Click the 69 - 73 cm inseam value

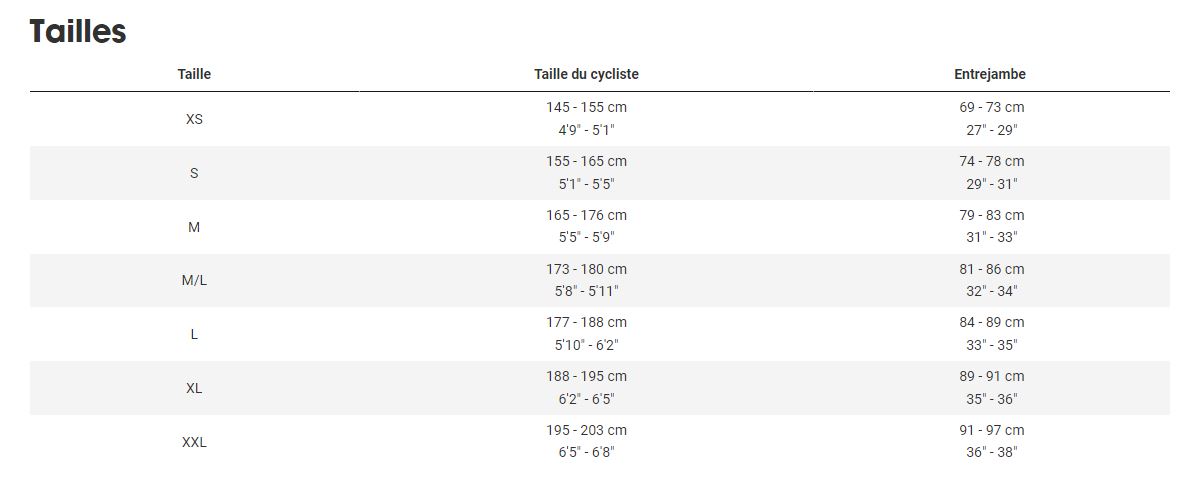tap(992, 107)
